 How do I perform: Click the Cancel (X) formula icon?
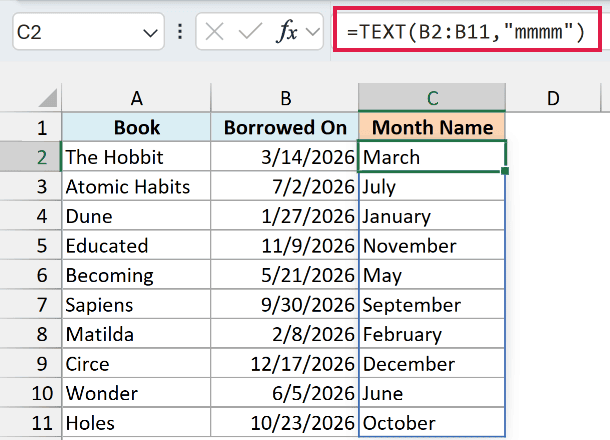pyautogui.click(x=214, y=32)
